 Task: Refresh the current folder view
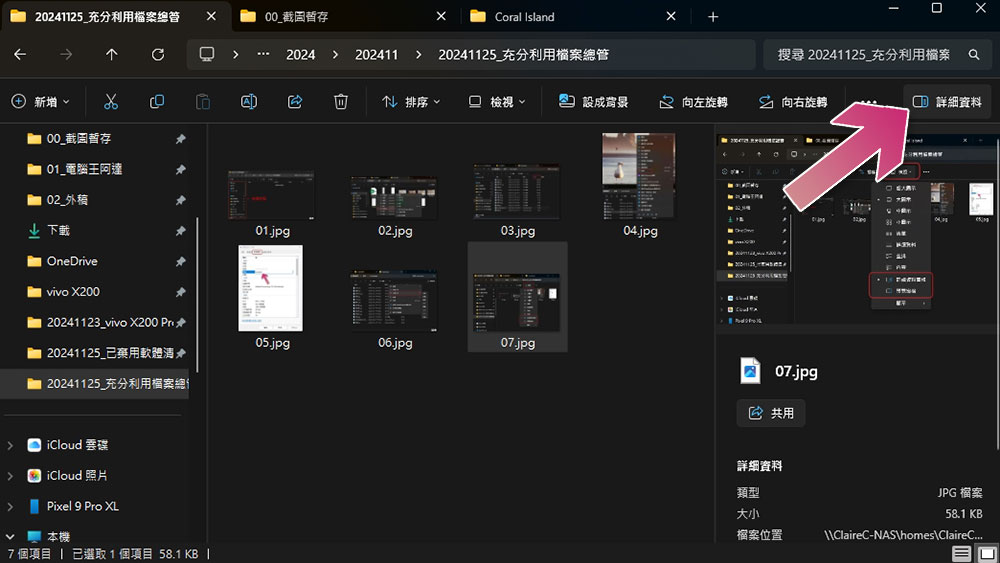[158, 55]
